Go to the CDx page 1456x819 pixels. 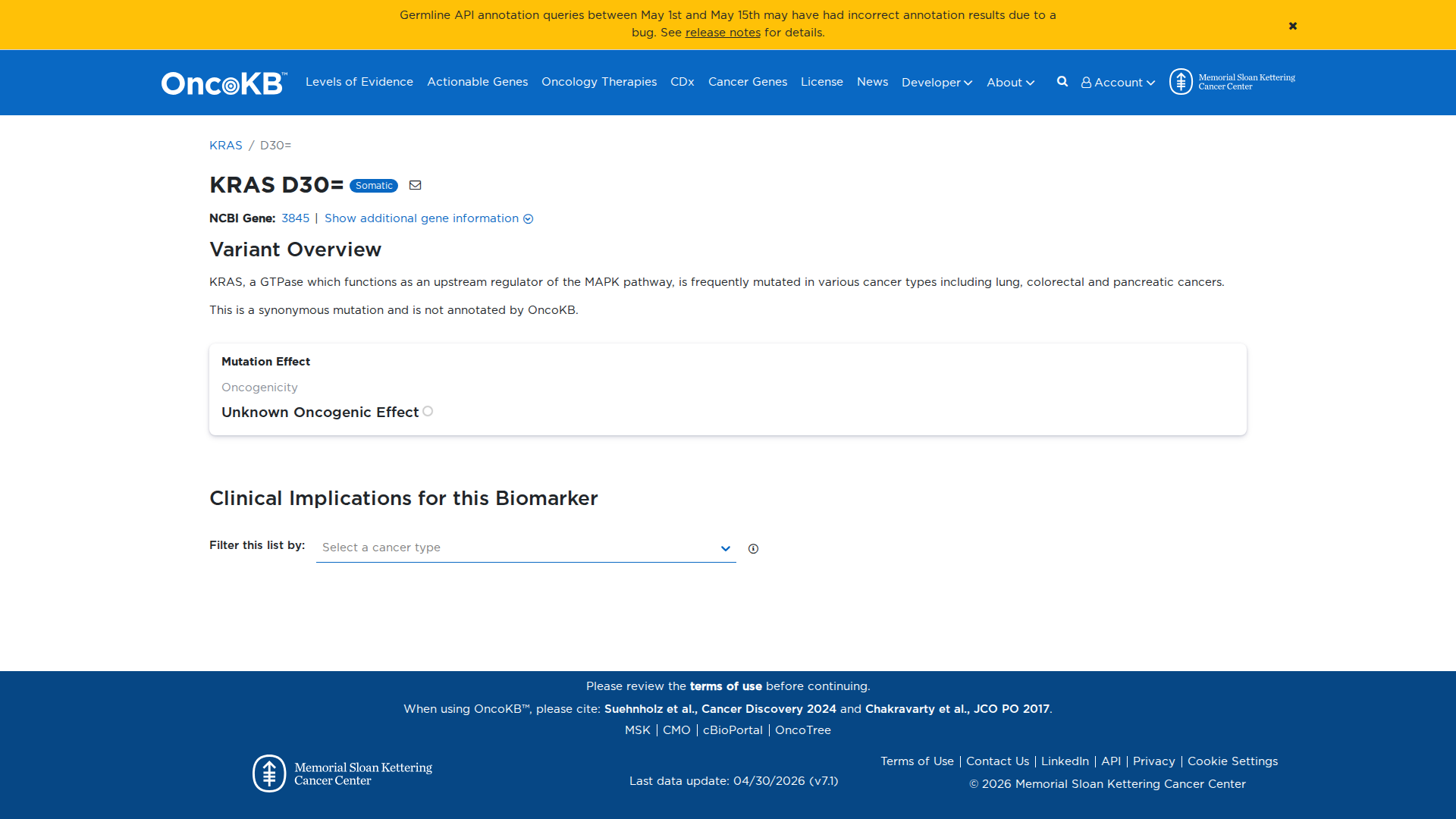(682, 82)
